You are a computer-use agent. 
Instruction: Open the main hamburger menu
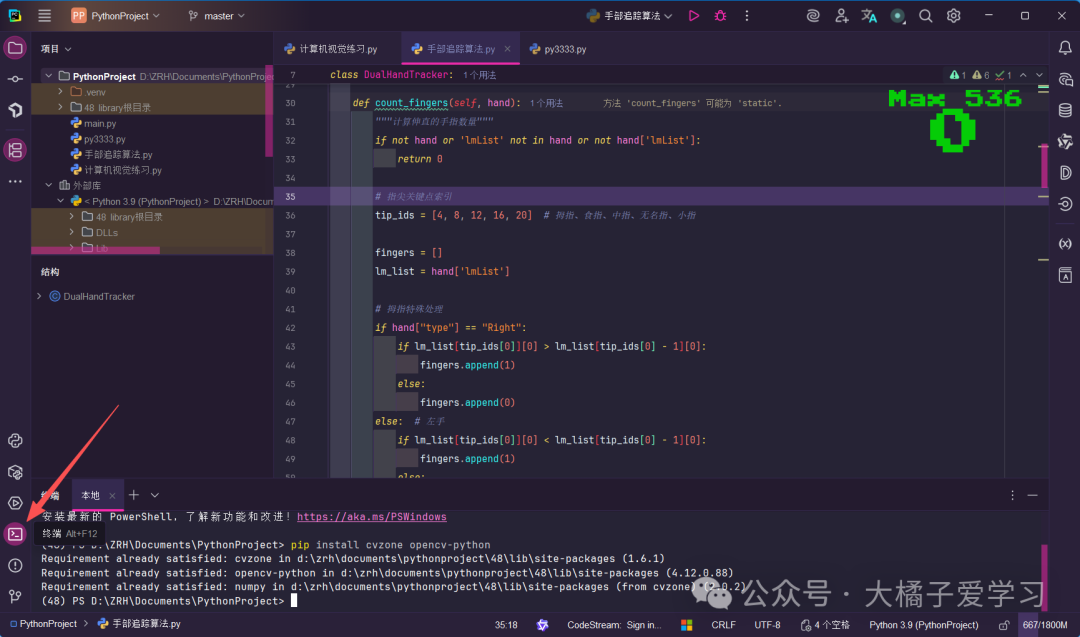[45, 16]
